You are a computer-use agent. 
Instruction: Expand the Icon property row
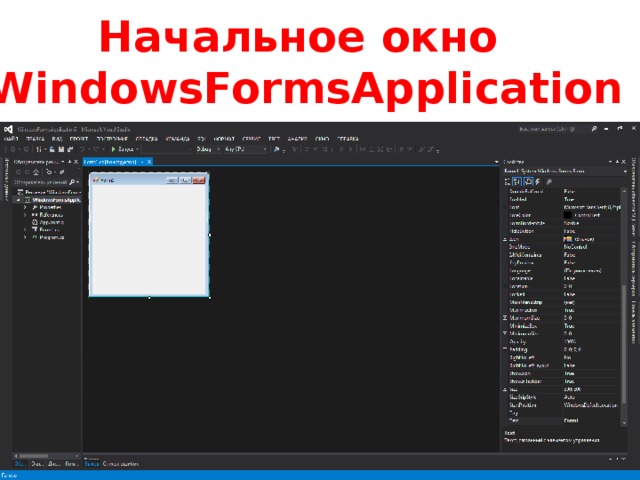(505, 239)
